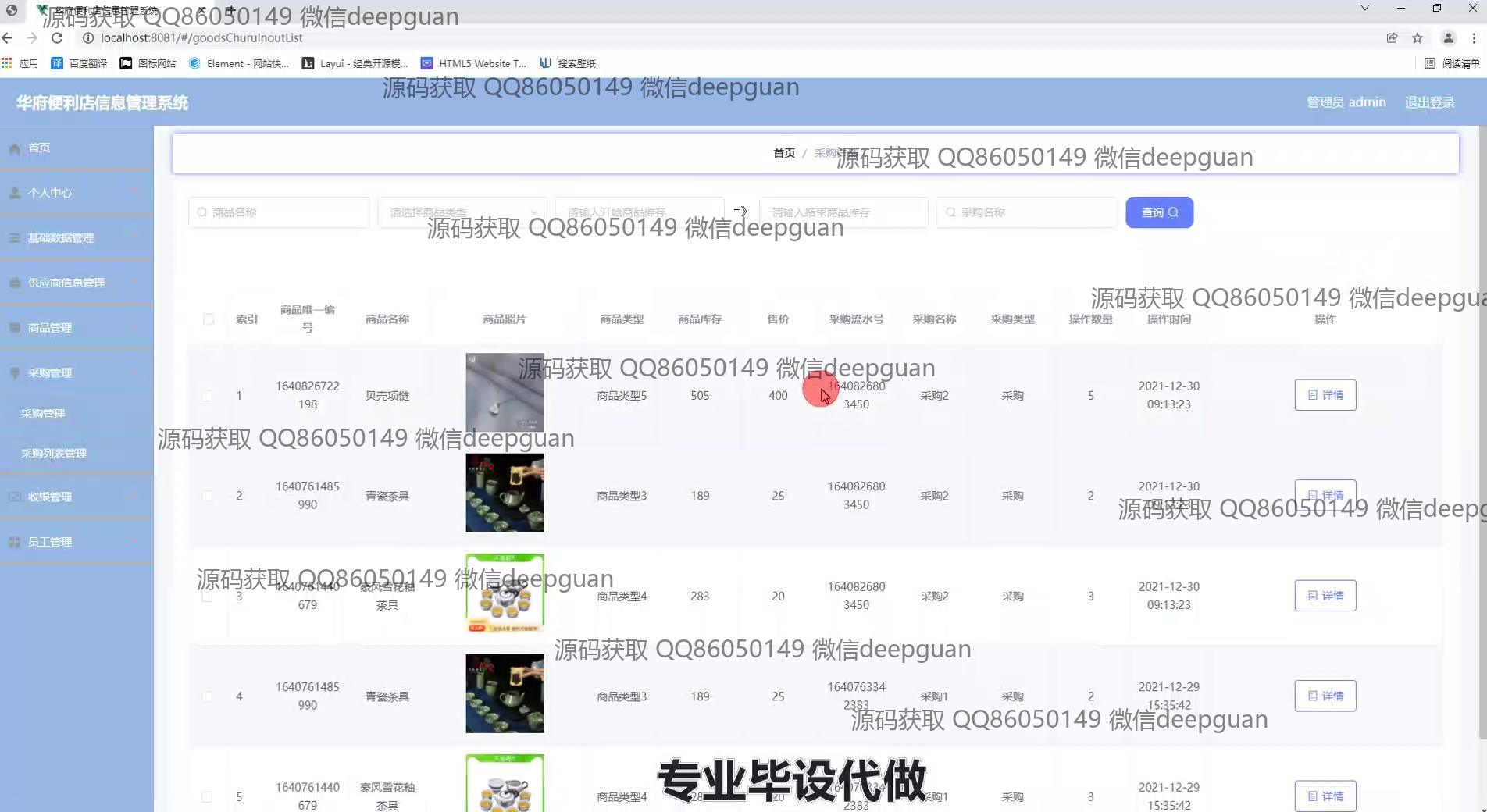This screenshot has height=812, width=1487.
Task: Open the 应用 apps bookmark icon
Action: pyautogui.click(x=20, y=63)
